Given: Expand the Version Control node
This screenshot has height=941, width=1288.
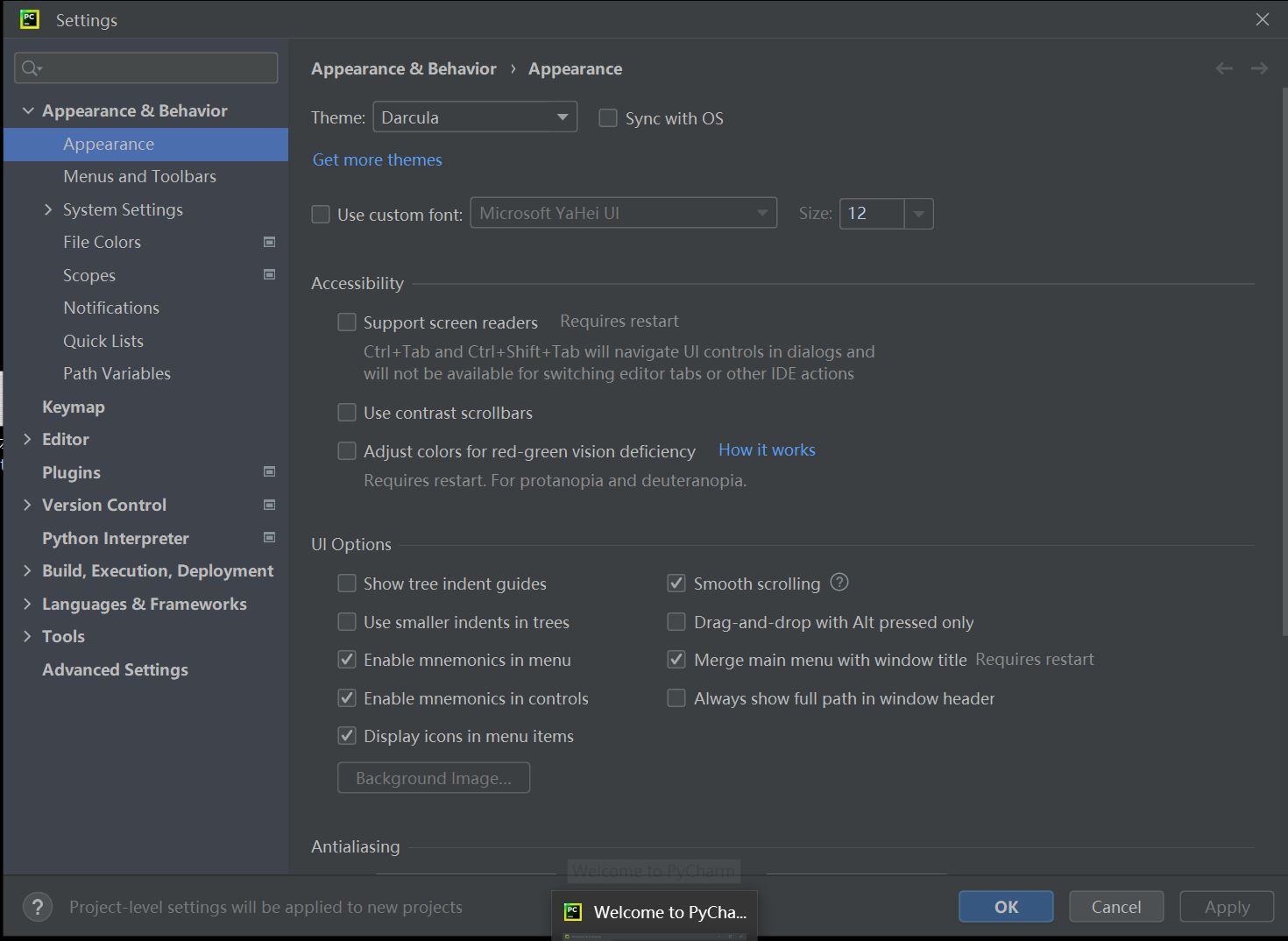Looking at the screenshot, I should 27,505.
